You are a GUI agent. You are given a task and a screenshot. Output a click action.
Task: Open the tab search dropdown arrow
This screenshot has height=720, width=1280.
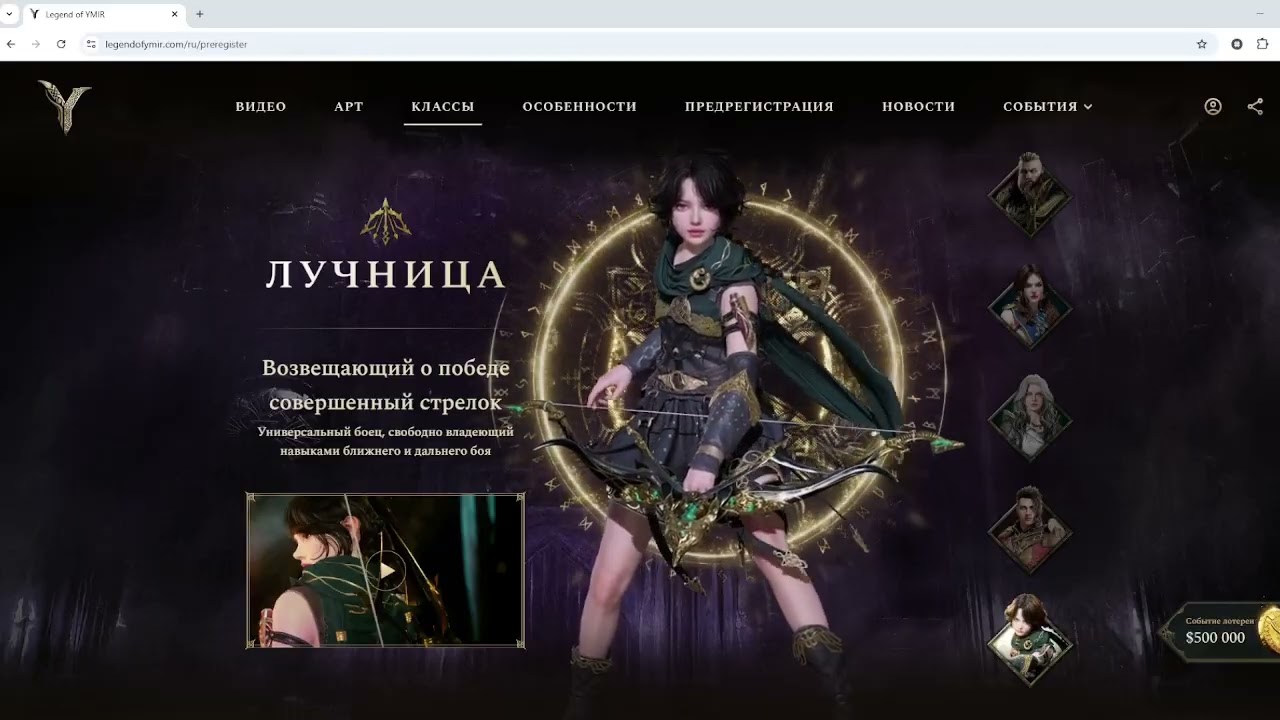[9, 14]
